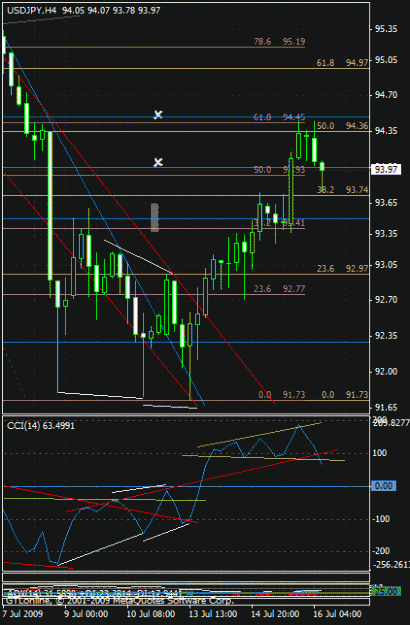410x625 pixels.
Task: Click the 92.00 price axis label
Action: tap(386, 371)
